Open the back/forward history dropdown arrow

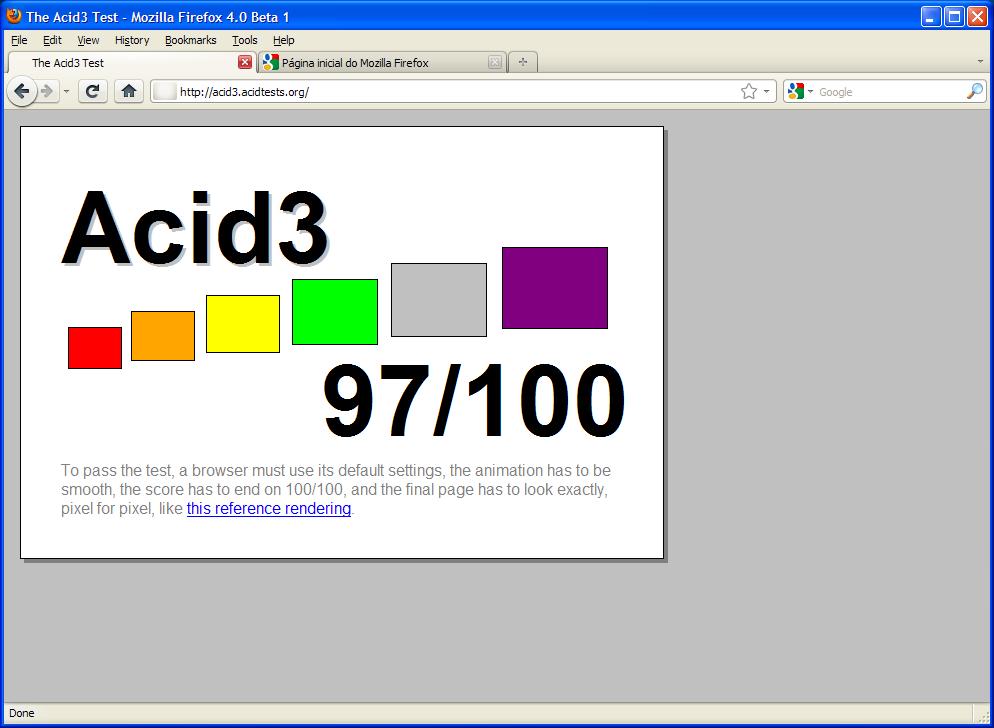coord(67,92)
